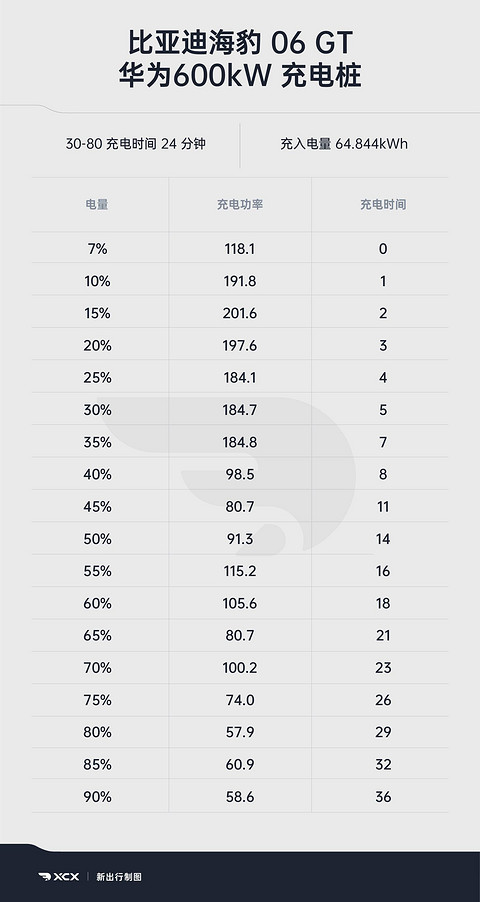Click the 充入电量 64.844kWh summary
Image resolution: width=480 pixels, height=902 pixels.
coord(344,144)
